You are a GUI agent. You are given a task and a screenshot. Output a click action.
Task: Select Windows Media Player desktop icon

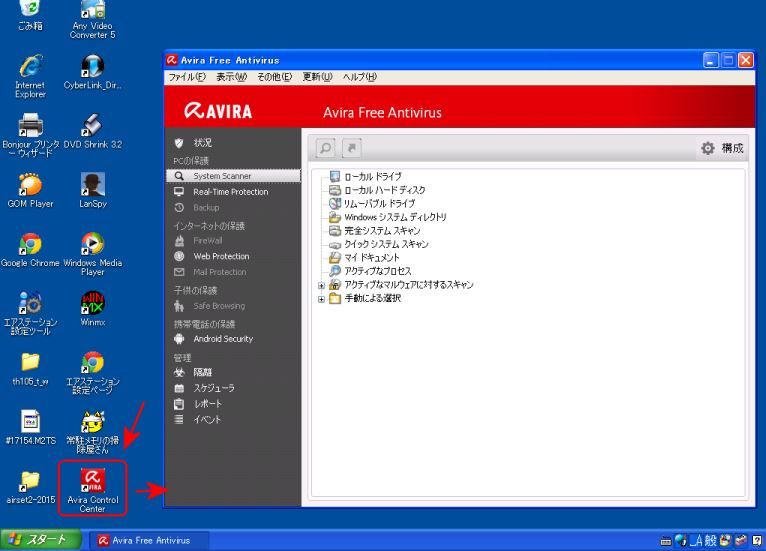[92, 254]
